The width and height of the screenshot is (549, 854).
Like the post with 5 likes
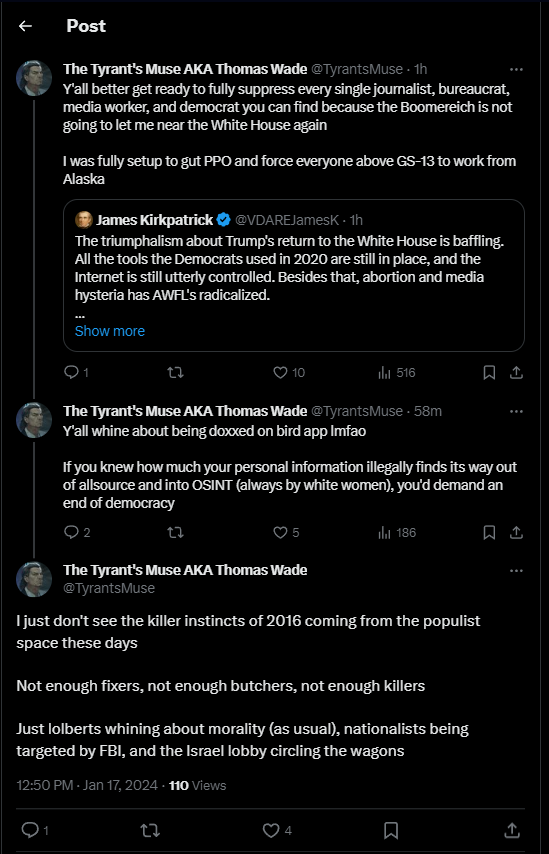click(x=285, y=532)
